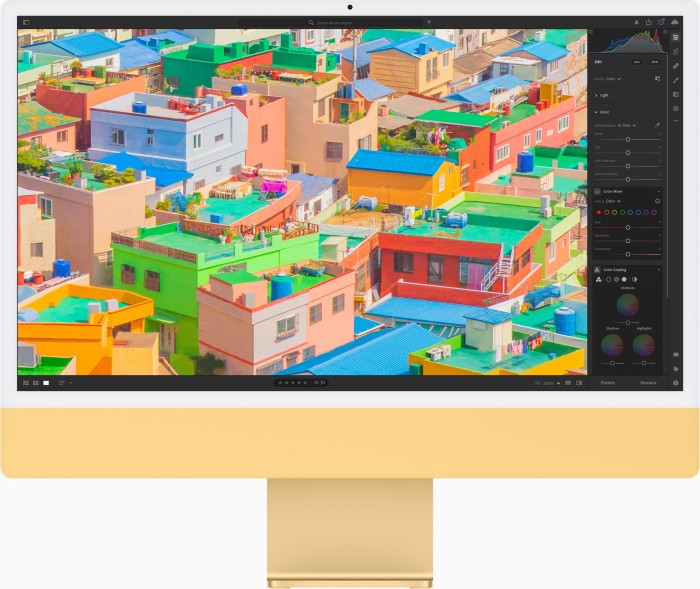Viewport: 700px width, 589px height.
Task: Select the Crop and Rotate tool
Action: (x=676, y=51)
